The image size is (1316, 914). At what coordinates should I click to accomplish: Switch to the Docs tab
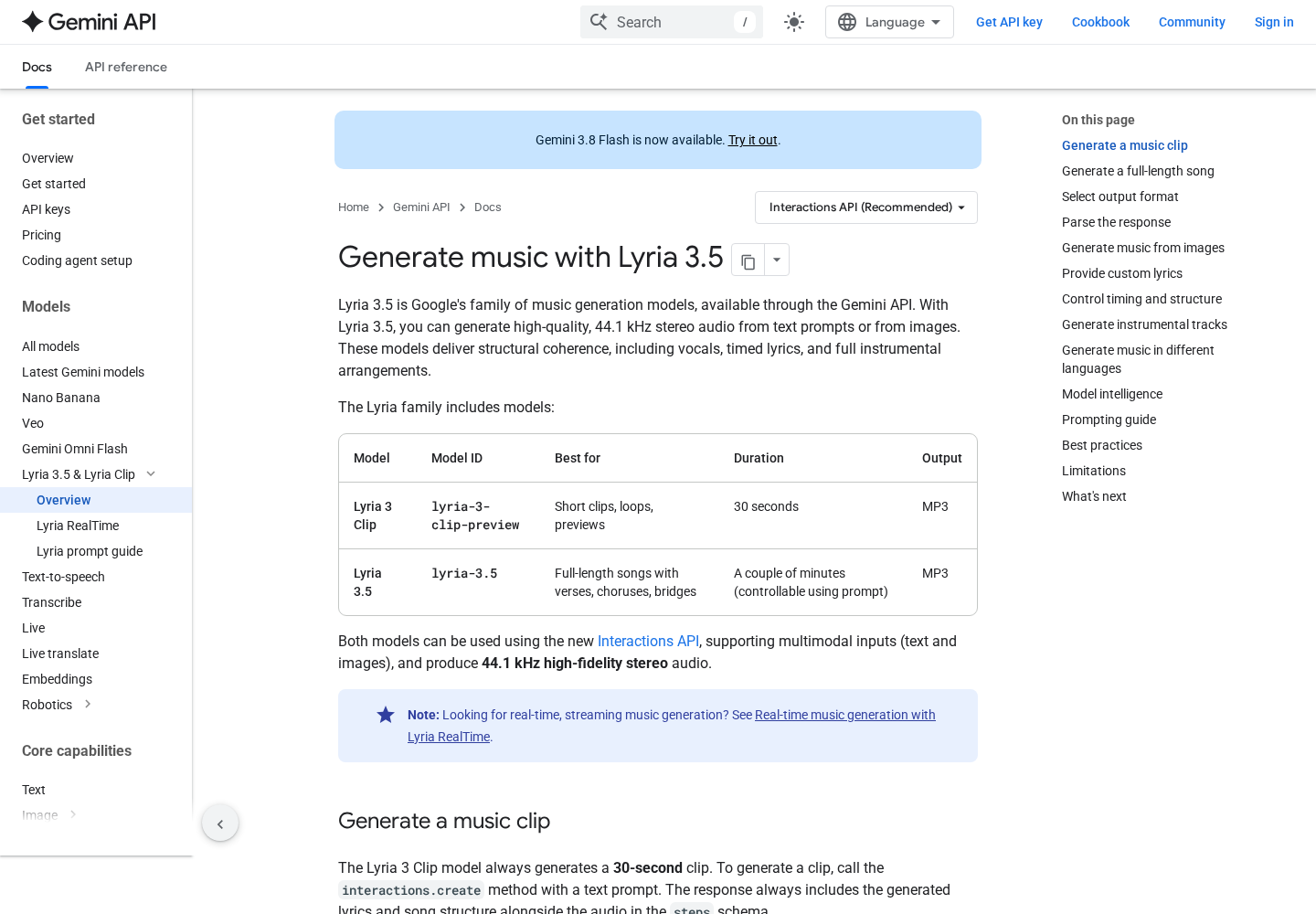pyautogui.click(x=37, y=67)
